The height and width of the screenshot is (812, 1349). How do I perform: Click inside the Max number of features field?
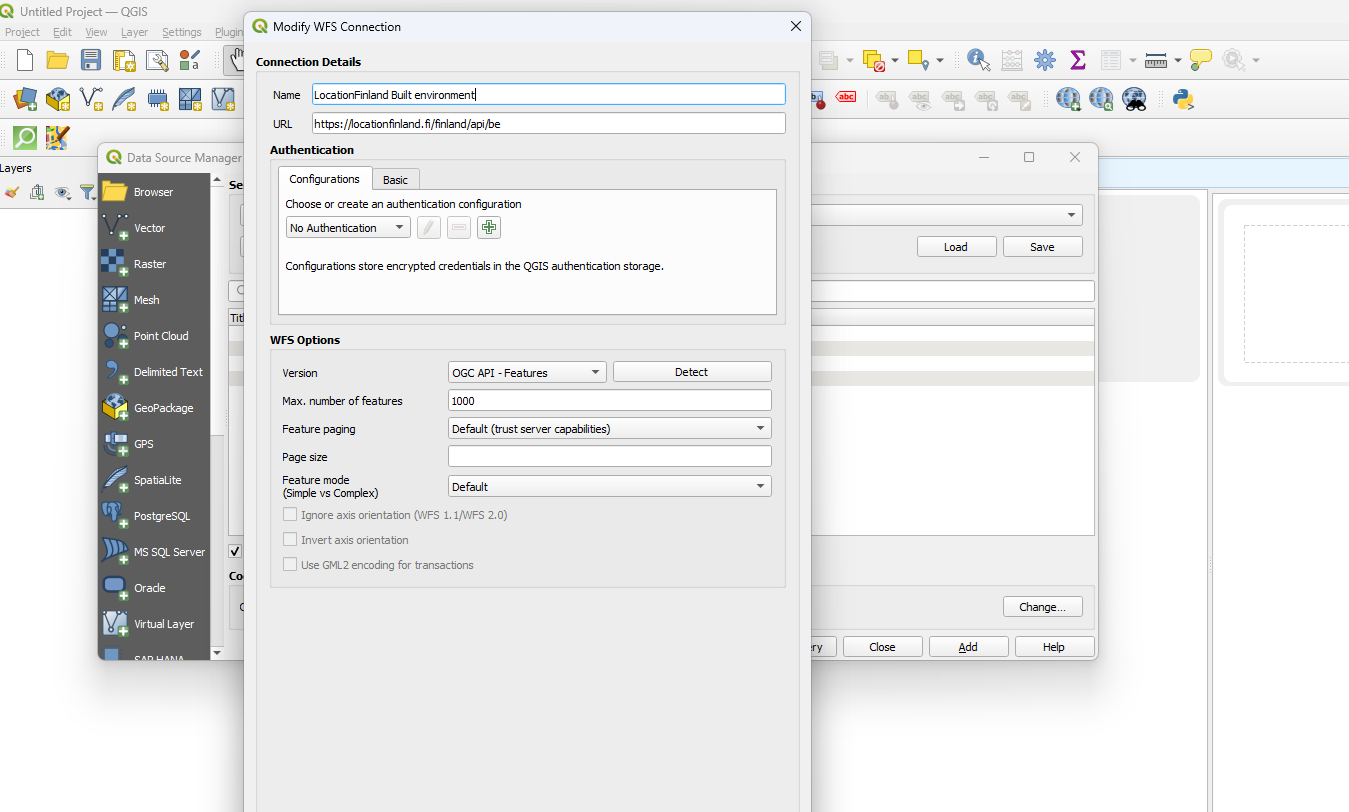click(x=609, y=400)
